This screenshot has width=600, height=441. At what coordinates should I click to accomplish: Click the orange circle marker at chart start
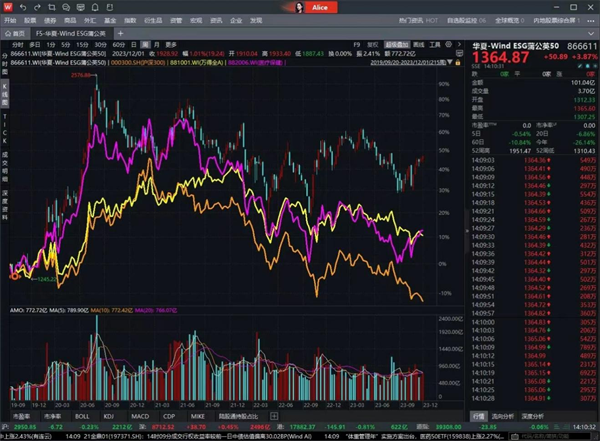pos(15,276)
